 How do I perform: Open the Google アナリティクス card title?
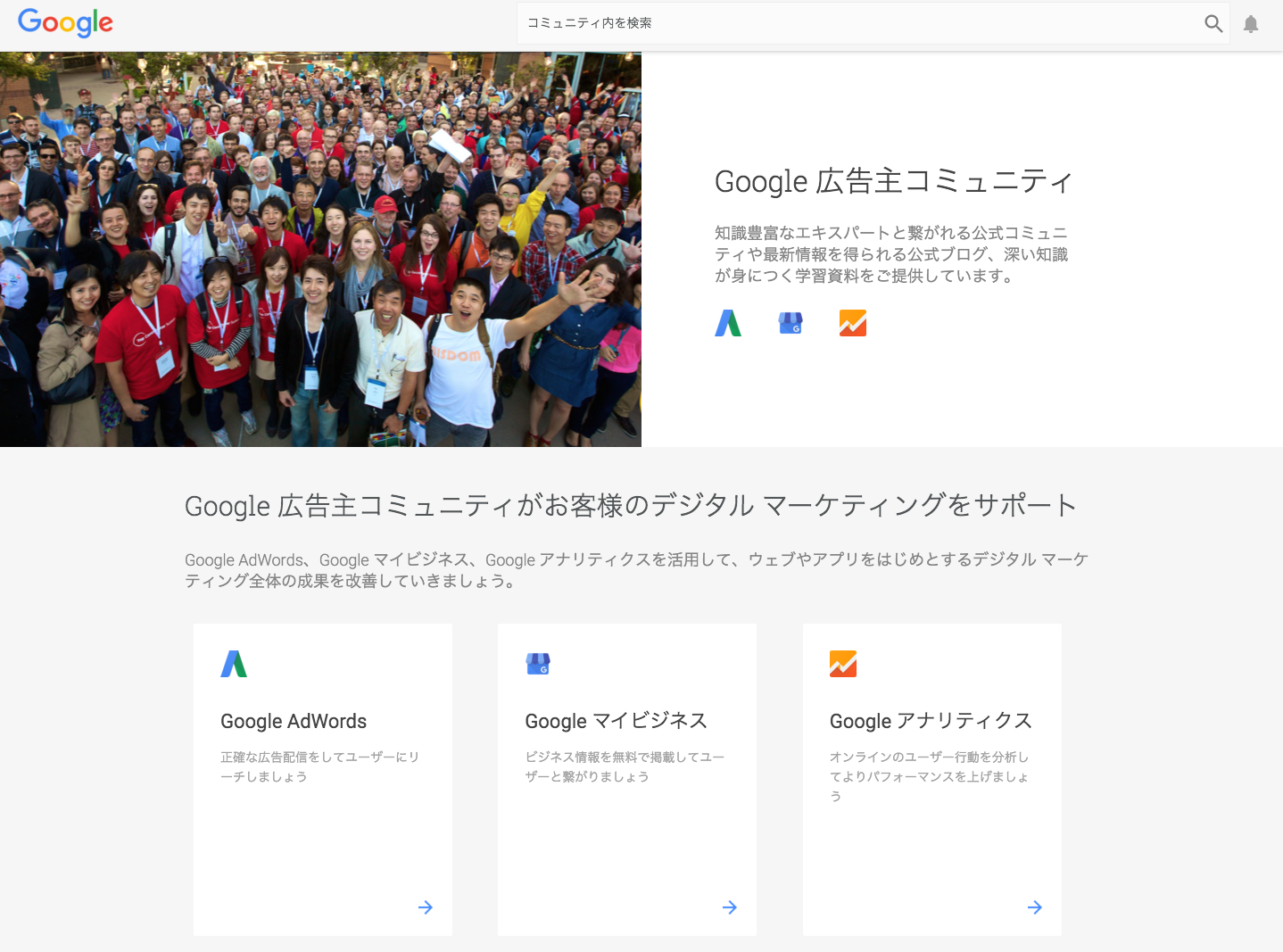click(931, 721)
